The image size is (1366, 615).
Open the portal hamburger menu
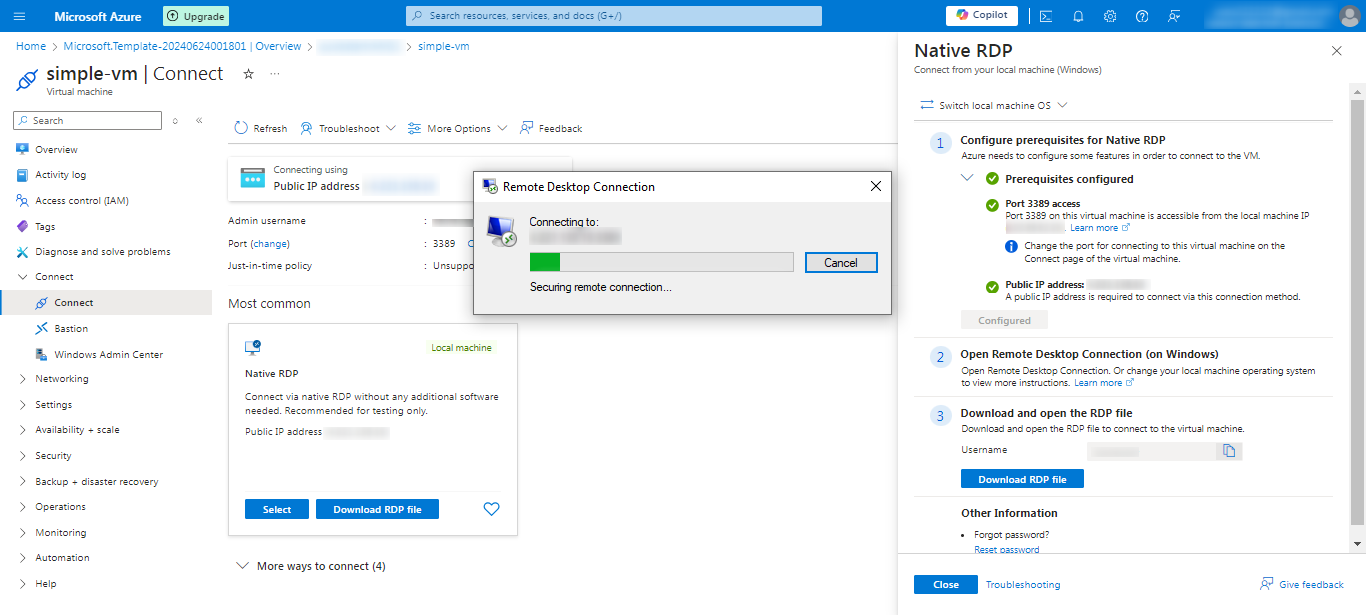[20, 16]
